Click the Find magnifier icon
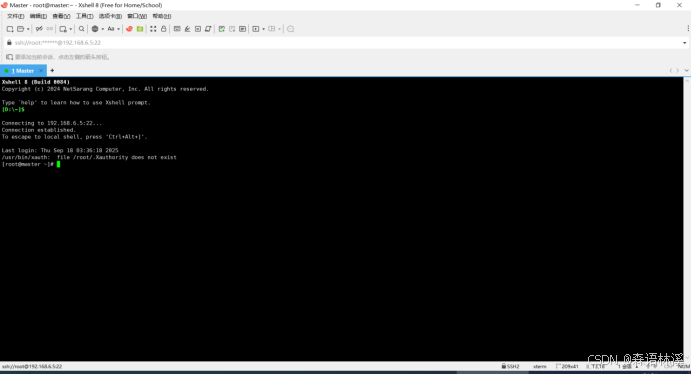The height and width of the screenshot is (374, 692). 82,29
